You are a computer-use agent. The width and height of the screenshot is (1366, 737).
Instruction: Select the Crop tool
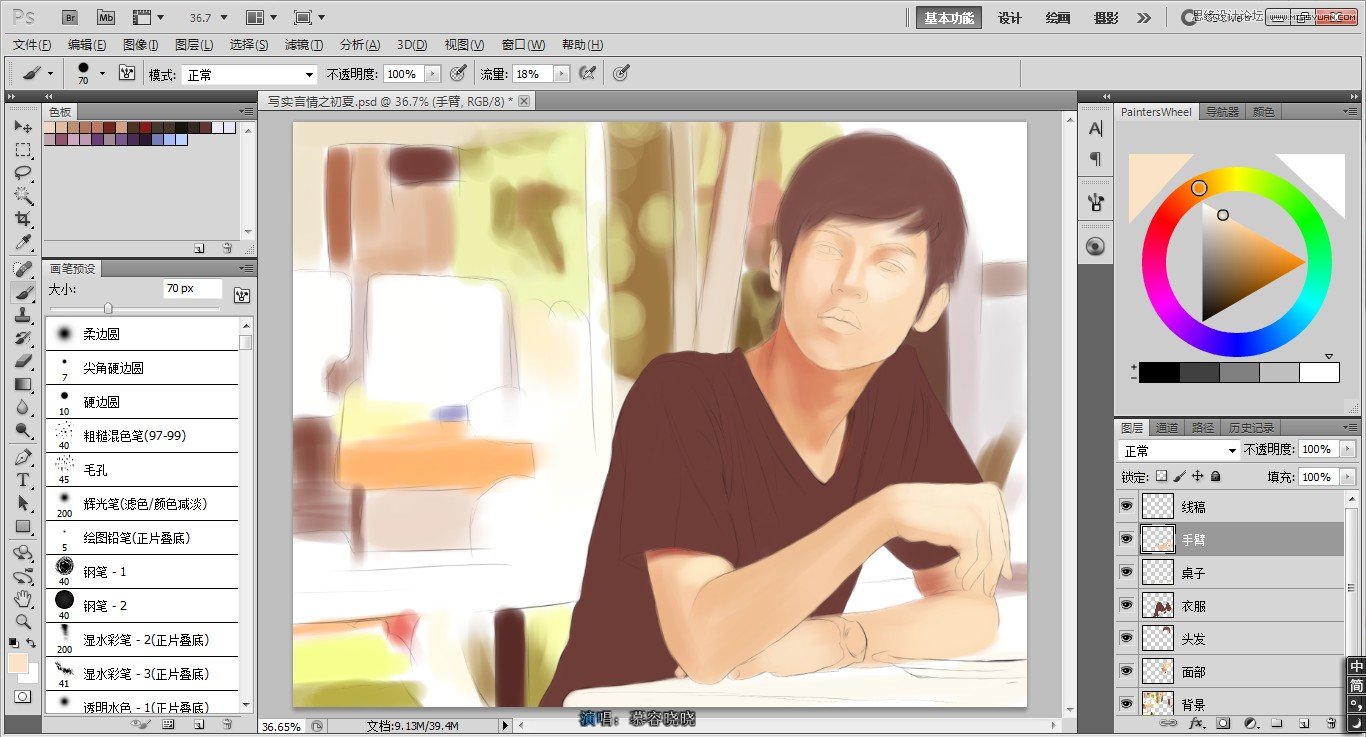point(23,219)
